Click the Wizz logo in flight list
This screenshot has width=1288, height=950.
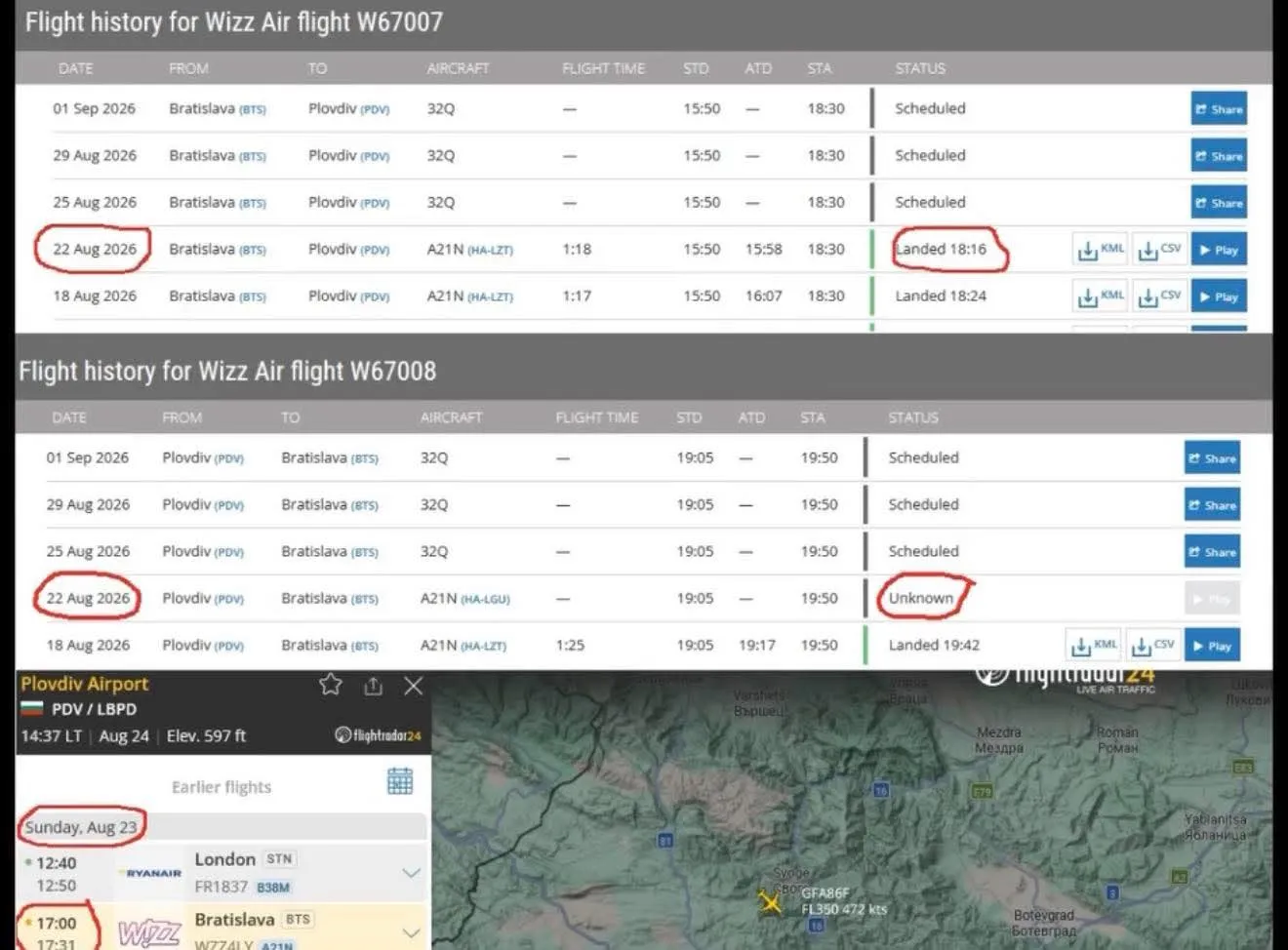[149, 933]
